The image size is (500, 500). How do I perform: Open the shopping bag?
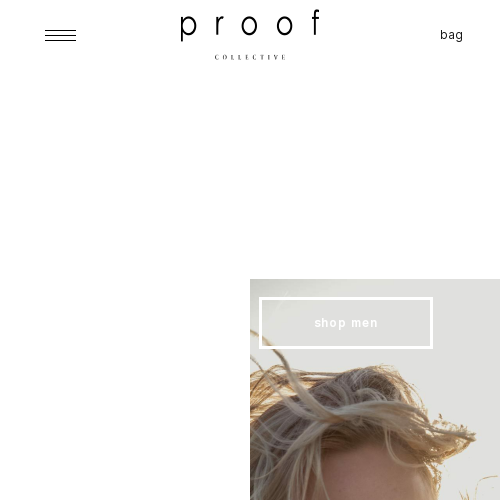(x=451, y=35)
